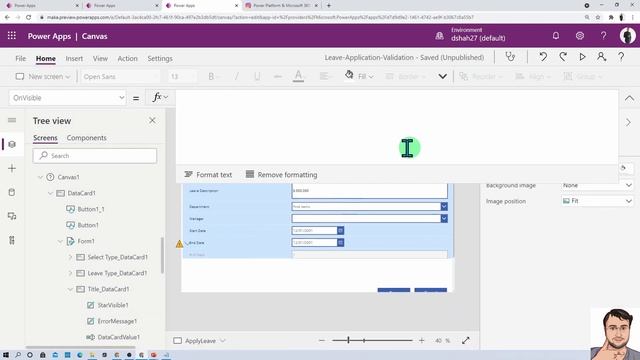The width and height of the screenshot is (640, 360).
Task: Open the View ribbon tab
Action: click(x=100, y=58)
